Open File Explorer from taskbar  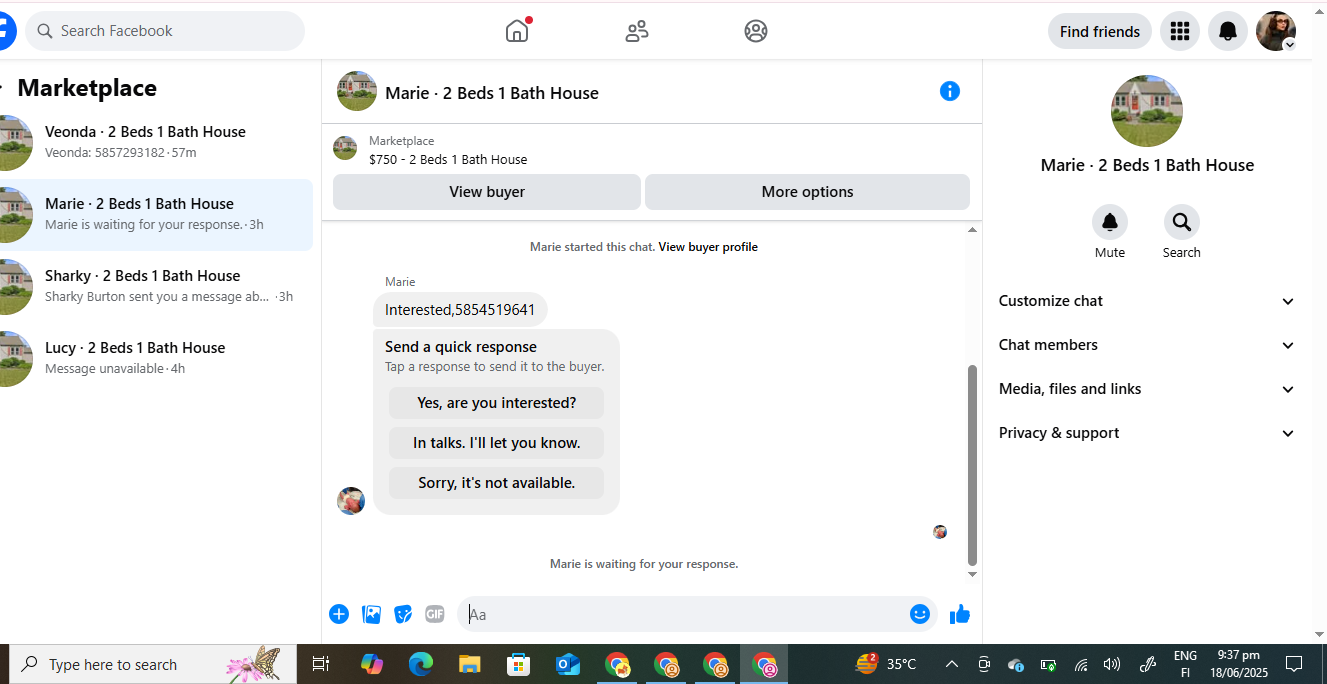(470, 664)
